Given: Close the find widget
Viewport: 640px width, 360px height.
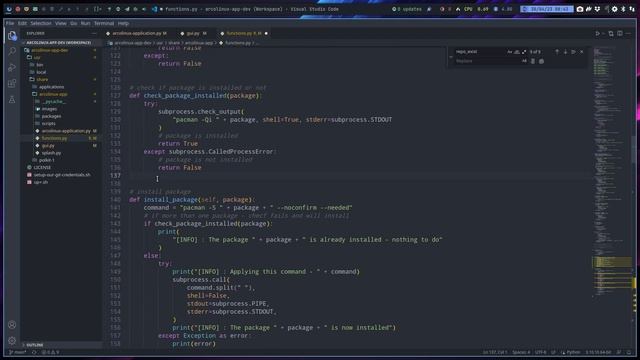Looking at the screenshot, I should (x=582, y=52).
